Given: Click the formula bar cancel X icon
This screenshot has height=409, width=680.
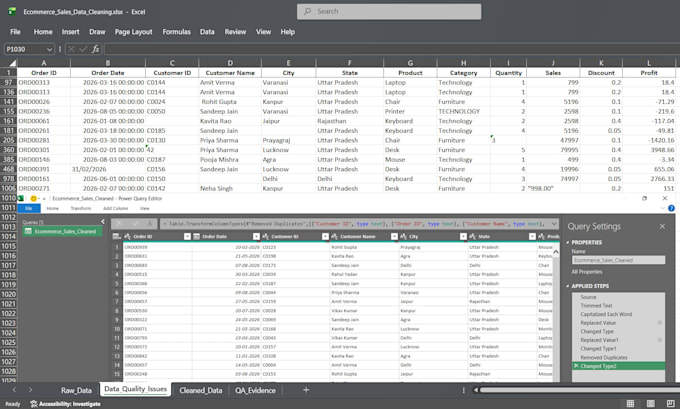Looking at the screenshot, I should point(72,49).
